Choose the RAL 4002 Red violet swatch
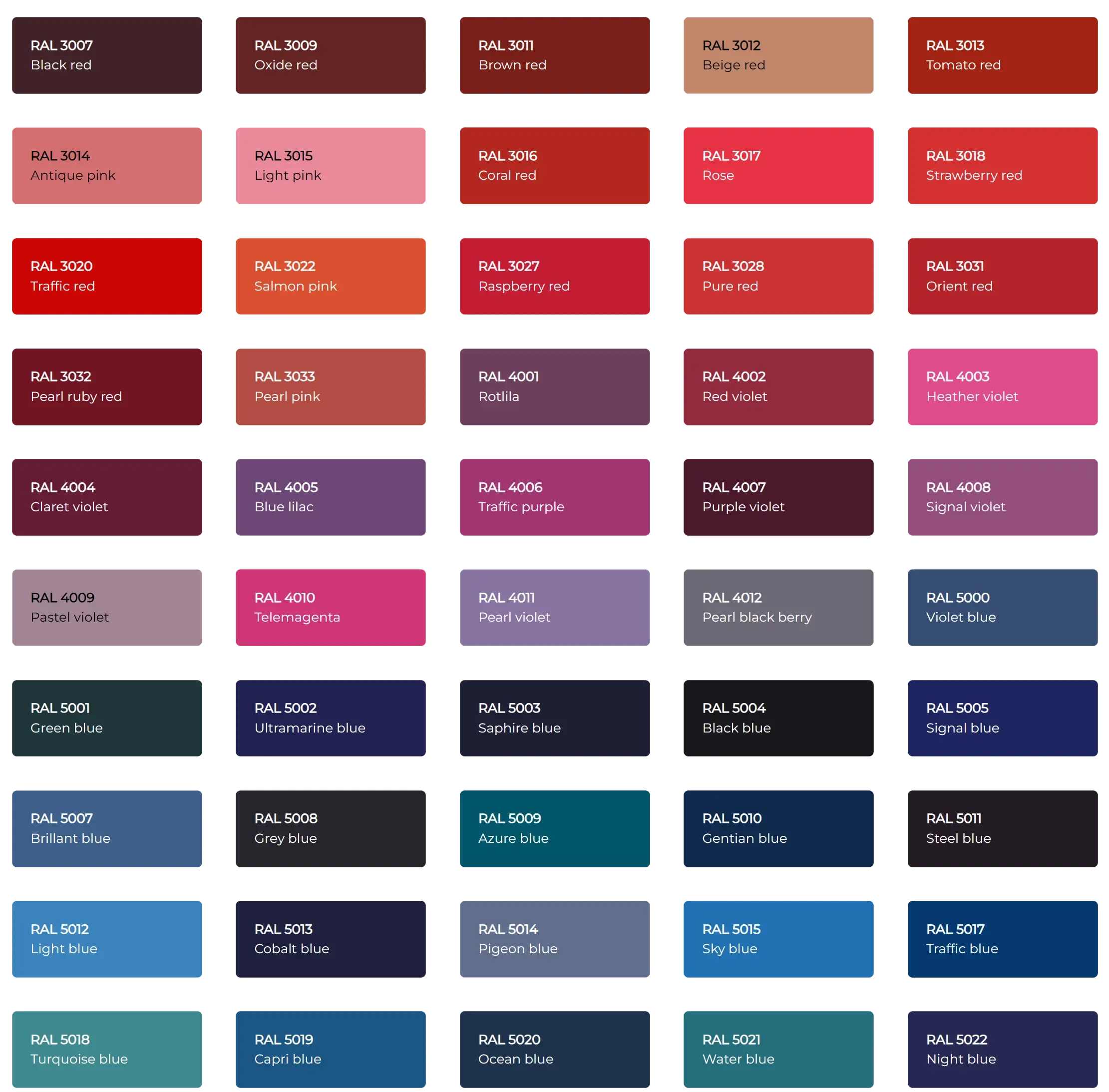The width and height of the screenshot is (1109, 1092). click(x=778, y=386)
